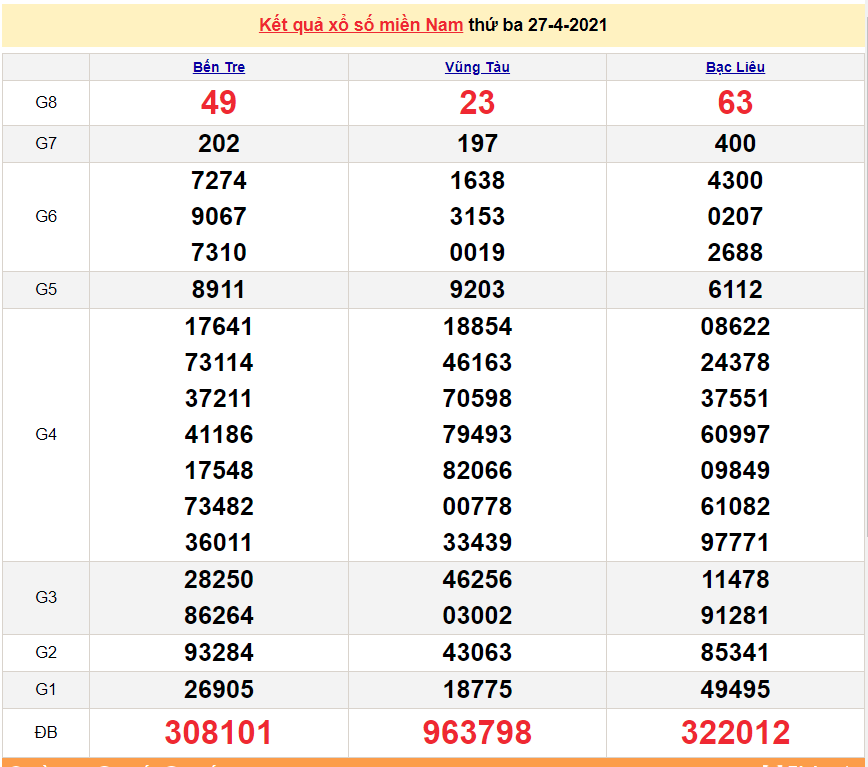
Task: Select G4 number 97771
Action: point(735,542)
